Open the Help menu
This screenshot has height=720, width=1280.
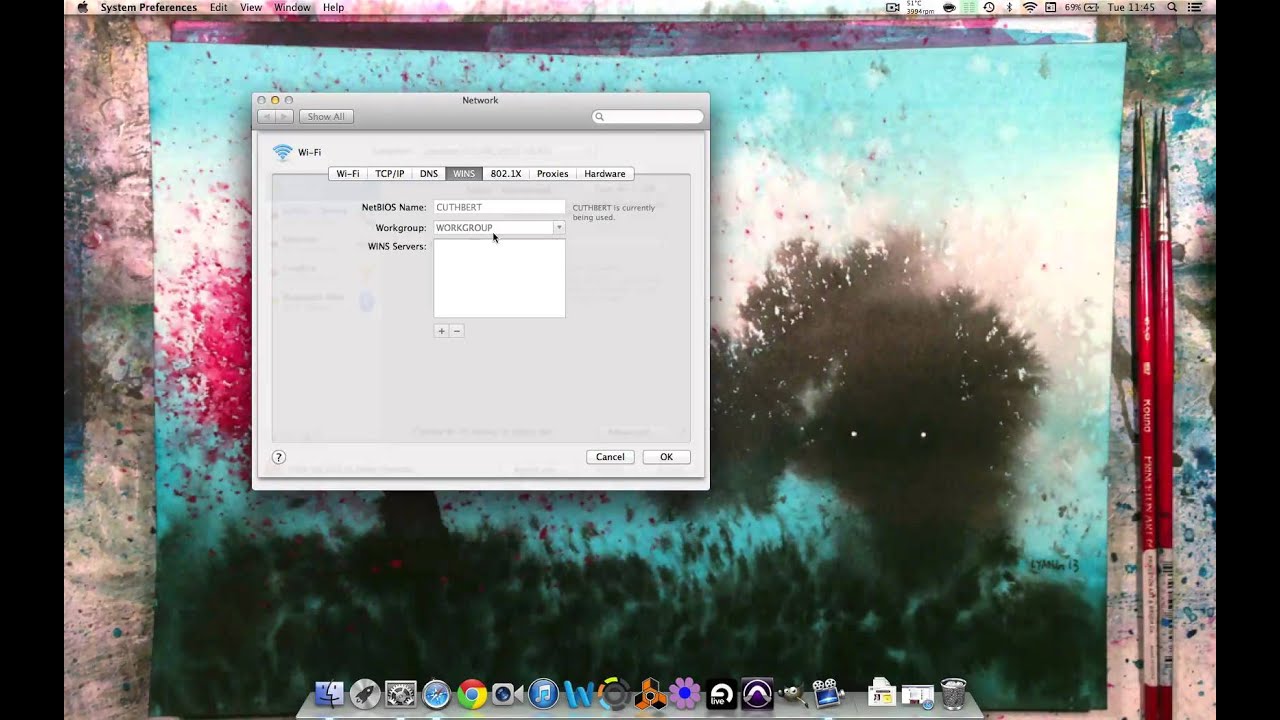333,7
